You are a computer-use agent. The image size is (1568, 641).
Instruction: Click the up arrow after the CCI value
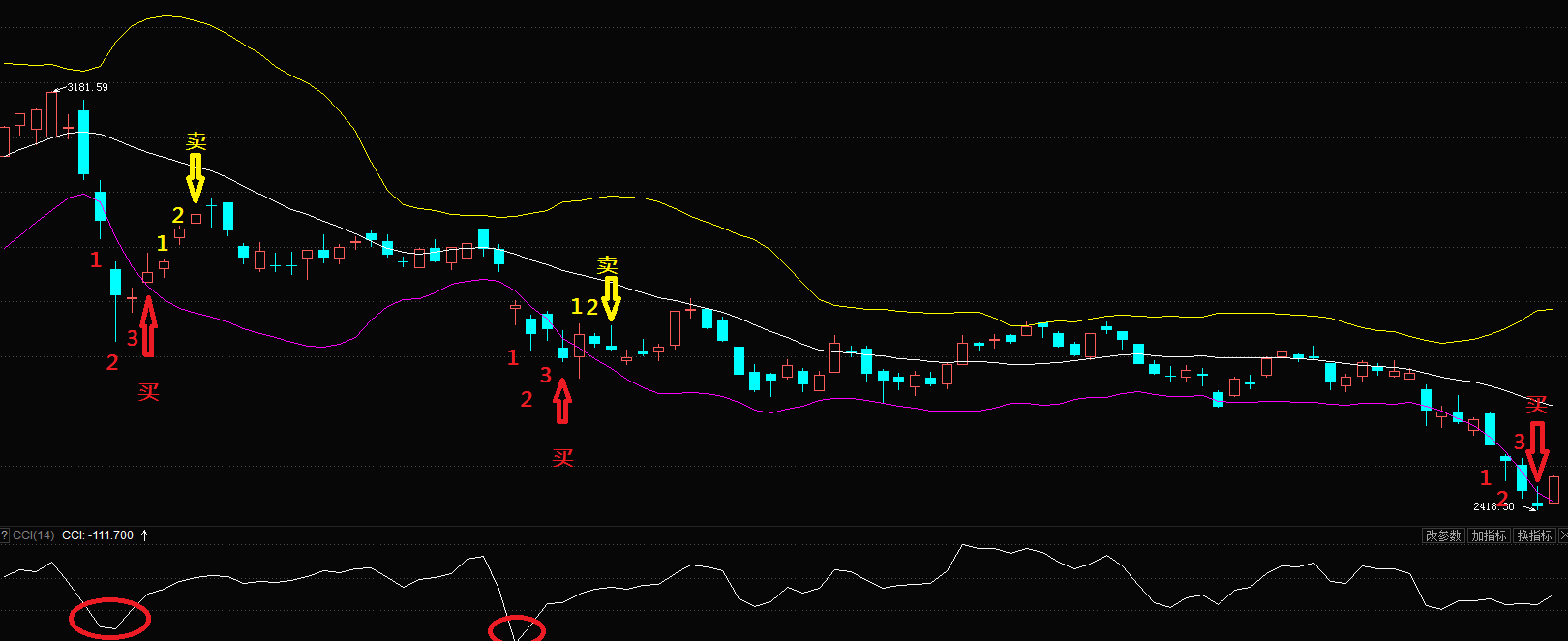click(144, 535)
